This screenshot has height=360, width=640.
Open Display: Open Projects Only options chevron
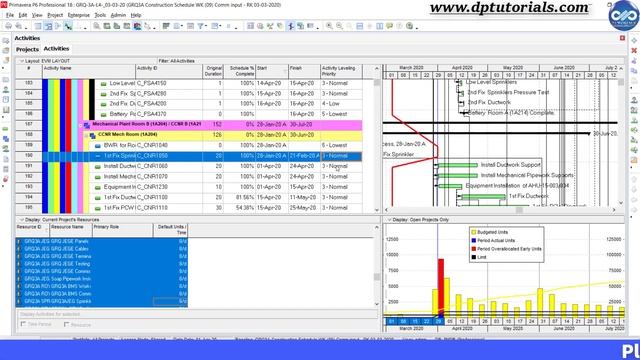click(x=389, y=220)
